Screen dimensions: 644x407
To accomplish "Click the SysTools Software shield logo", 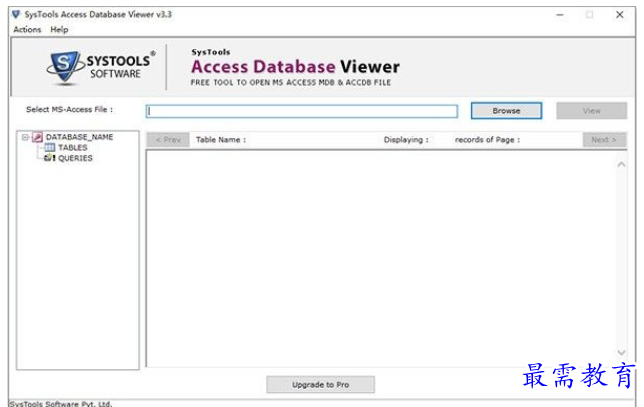I will 63,67.
